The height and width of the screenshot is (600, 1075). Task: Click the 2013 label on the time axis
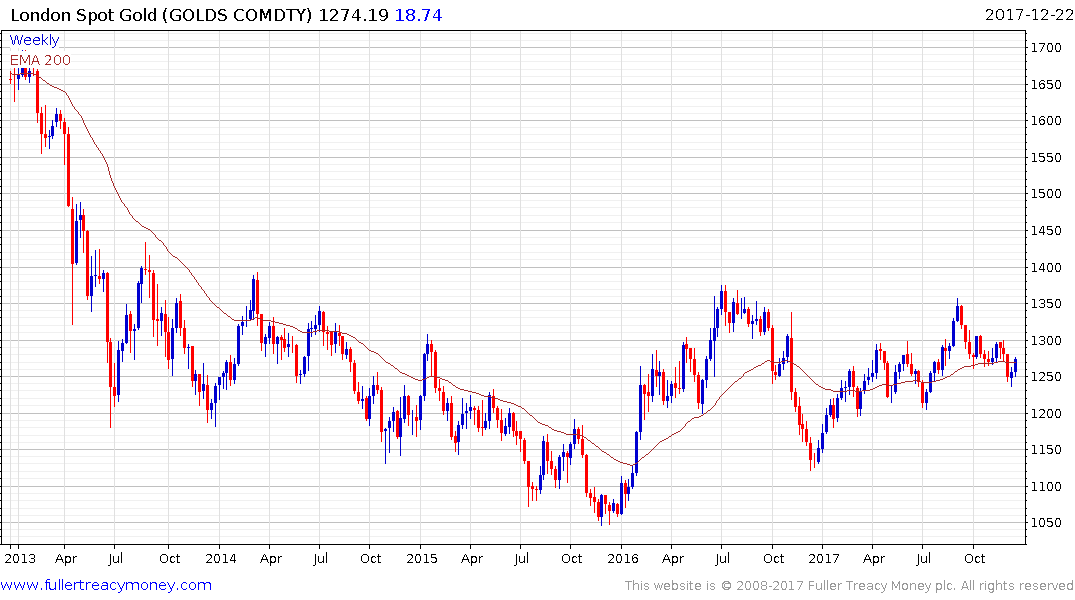[x=20, y=558]
